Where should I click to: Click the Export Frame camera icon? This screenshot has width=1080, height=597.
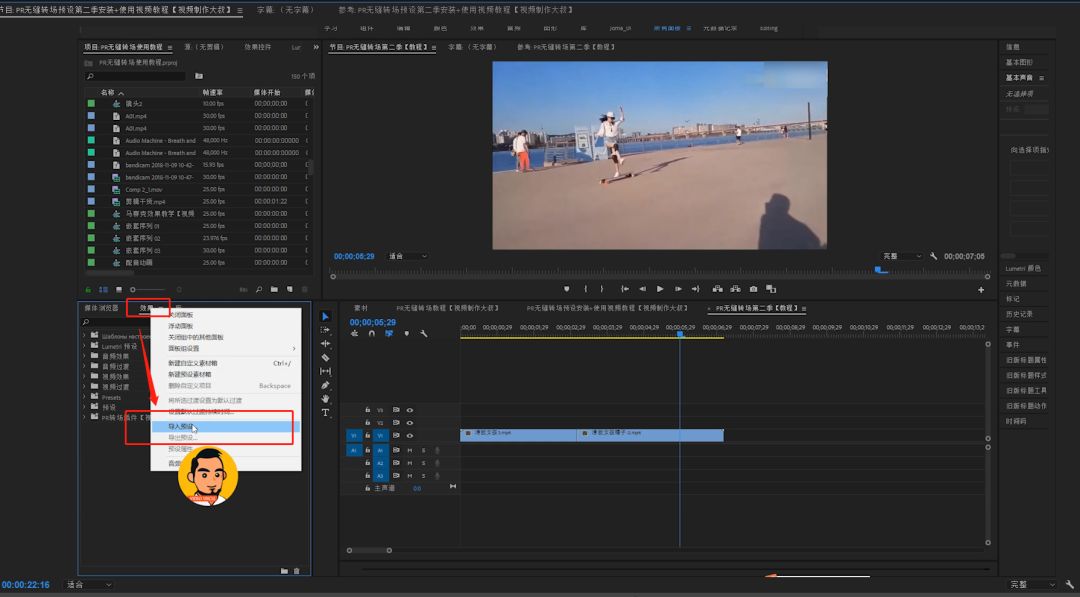click(x=752, y=289)
